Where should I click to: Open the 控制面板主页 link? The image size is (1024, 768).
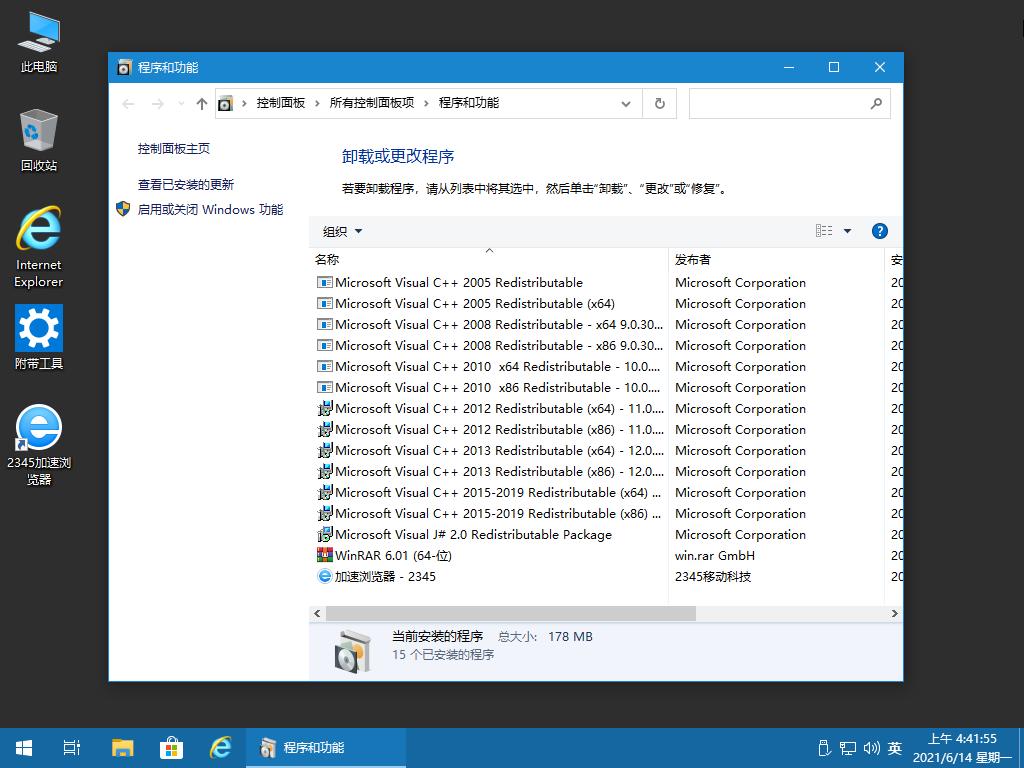tap(174, 149)
